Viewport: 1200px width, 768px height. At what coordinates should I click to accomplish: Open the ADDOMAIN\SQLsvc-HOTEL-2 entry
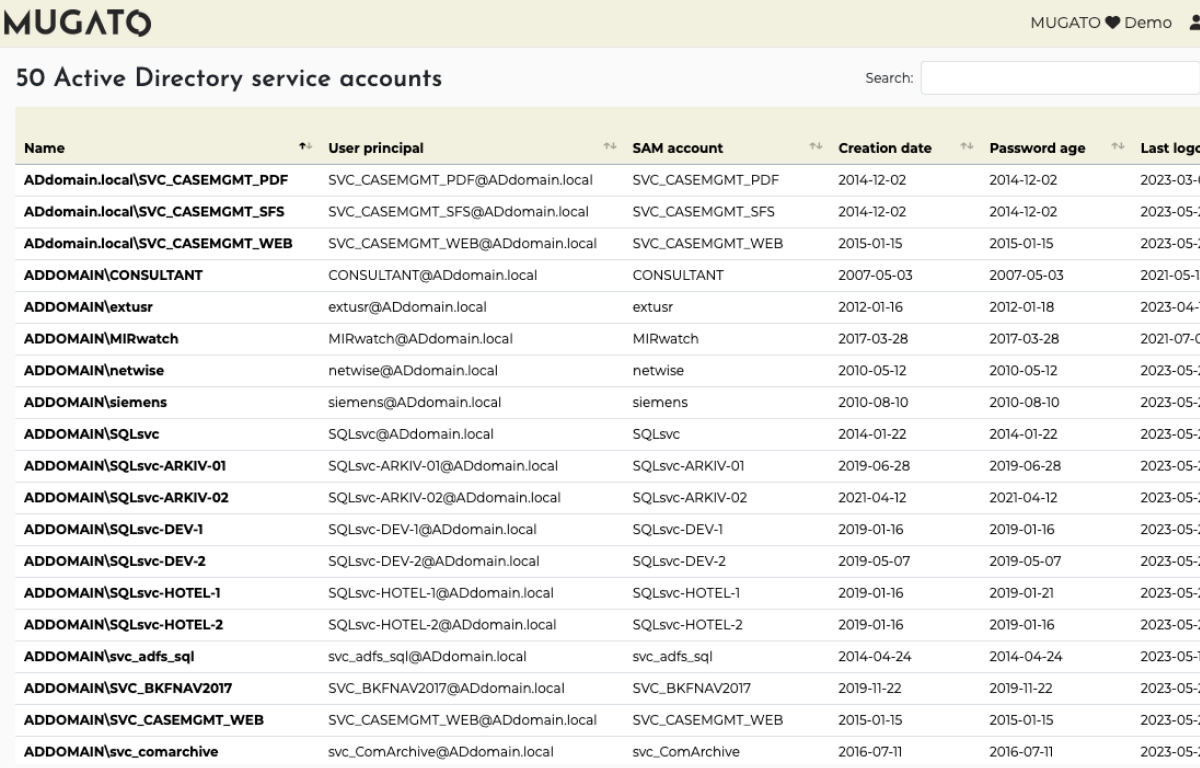coord(123,625)
